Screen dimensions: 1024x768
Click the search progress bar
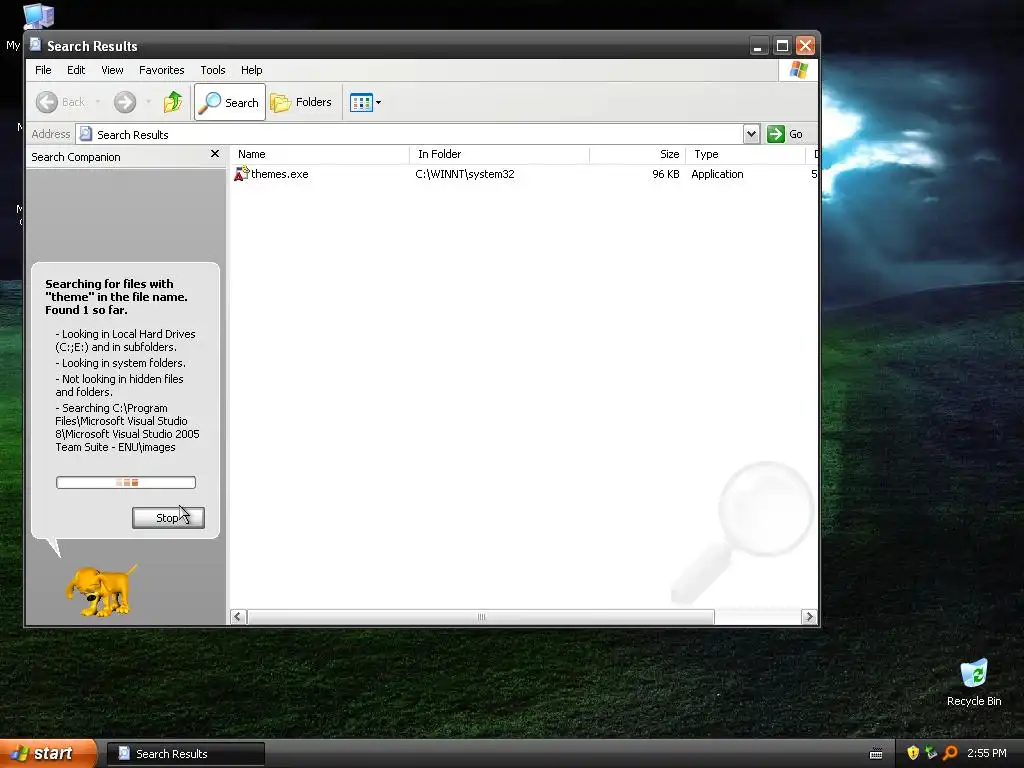pyautogui.click(x=125, y=483)
